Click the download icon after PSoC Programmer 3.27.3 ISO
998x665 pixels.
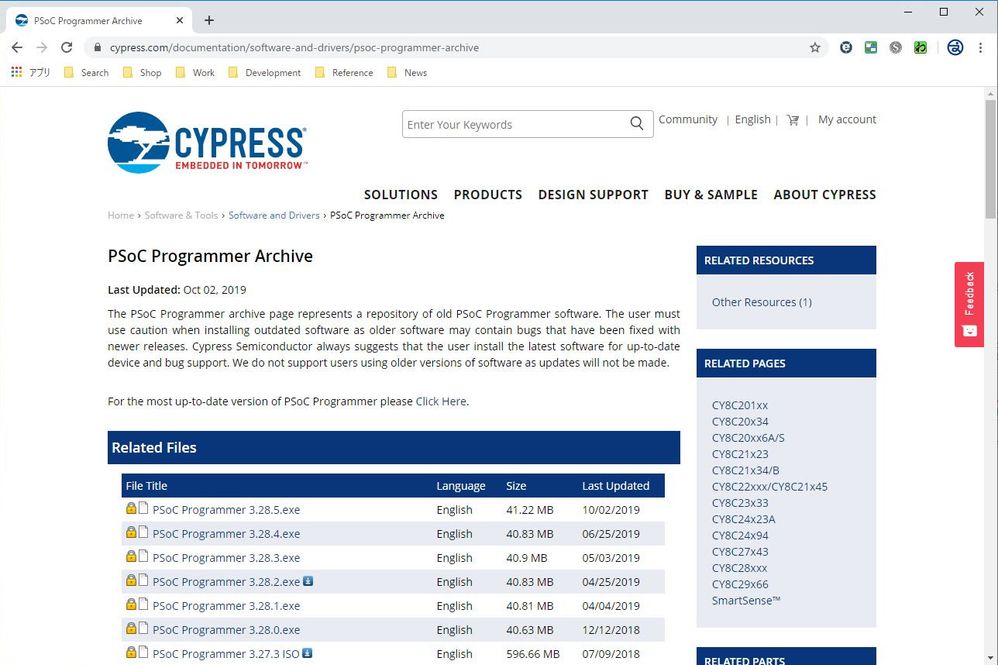[307, 653]
